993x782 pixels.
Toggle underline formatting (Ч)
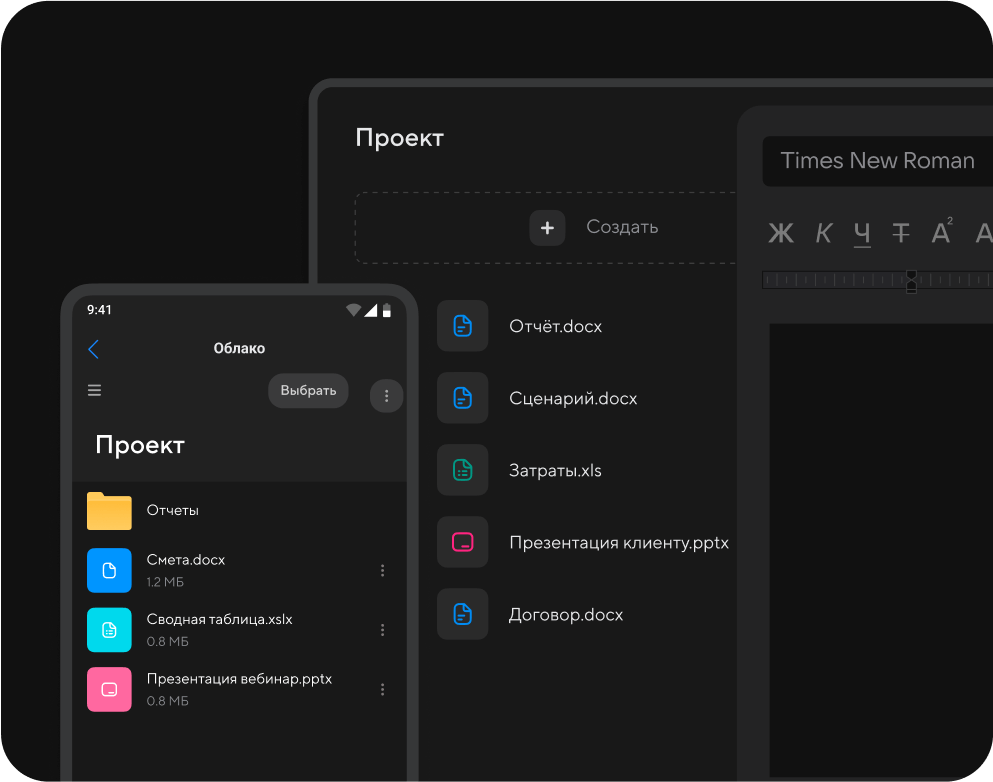pos(862,234)
